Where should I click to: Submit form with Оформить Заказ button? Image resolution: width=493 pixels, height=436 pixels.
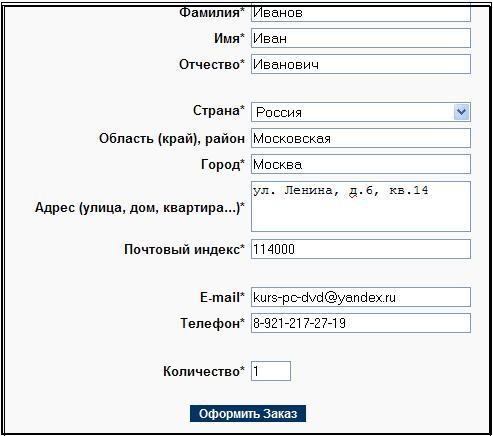tap(248, 414)
